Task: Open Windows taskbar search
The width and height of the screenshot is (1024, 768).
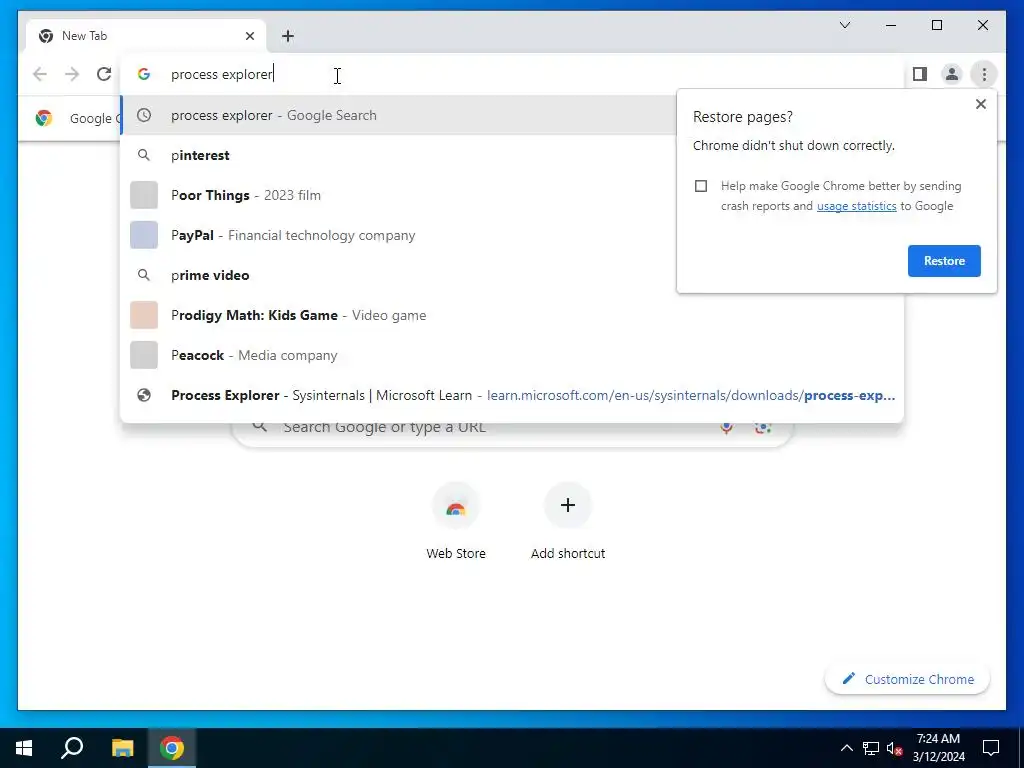Action: click(x=72, y=748)
